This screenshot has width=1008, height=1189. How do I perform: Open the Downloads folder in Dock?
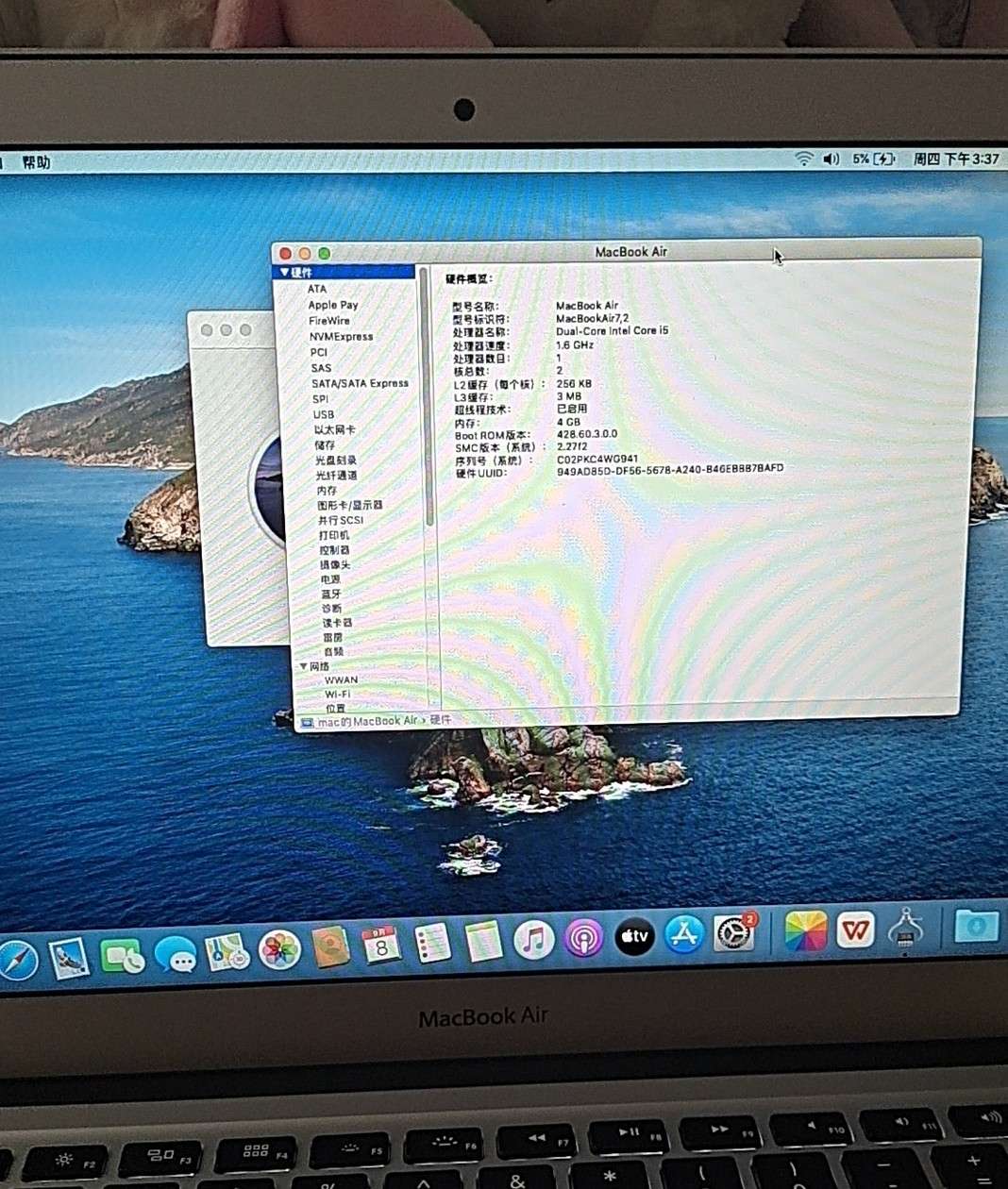point(976,927)
